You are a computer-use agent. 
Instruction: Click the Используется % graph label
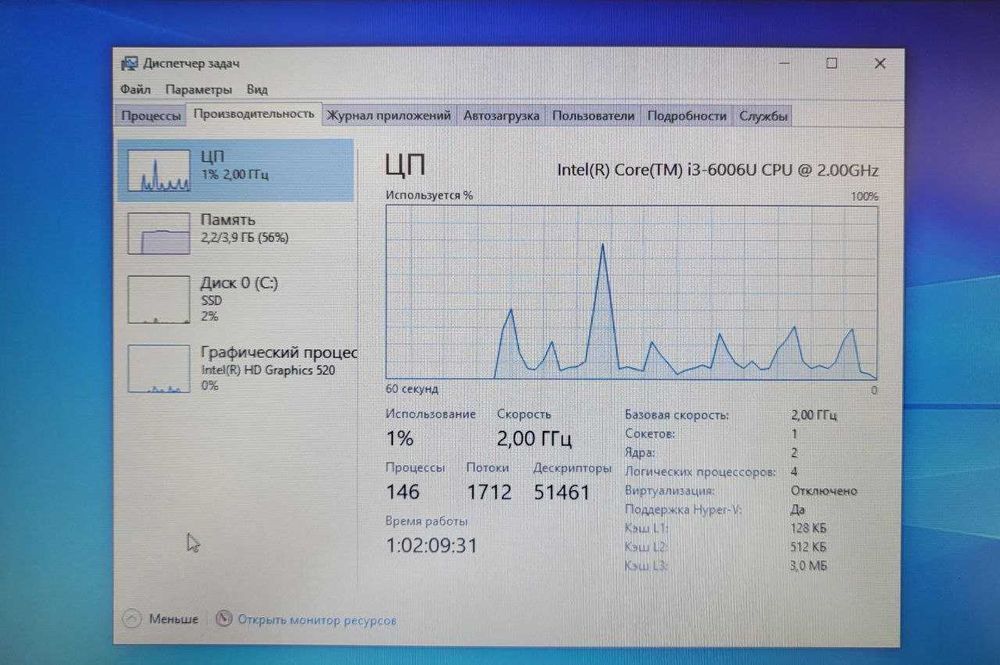point(429,195)
